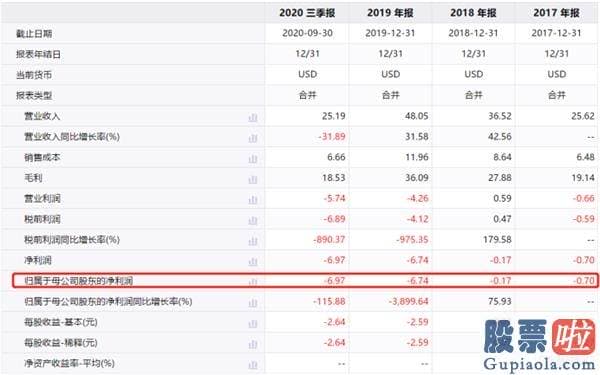Click the growth rate value 42.56
The width and height of the screenshot is (600, 375).
pyautogui.click(x=500, y=137)
